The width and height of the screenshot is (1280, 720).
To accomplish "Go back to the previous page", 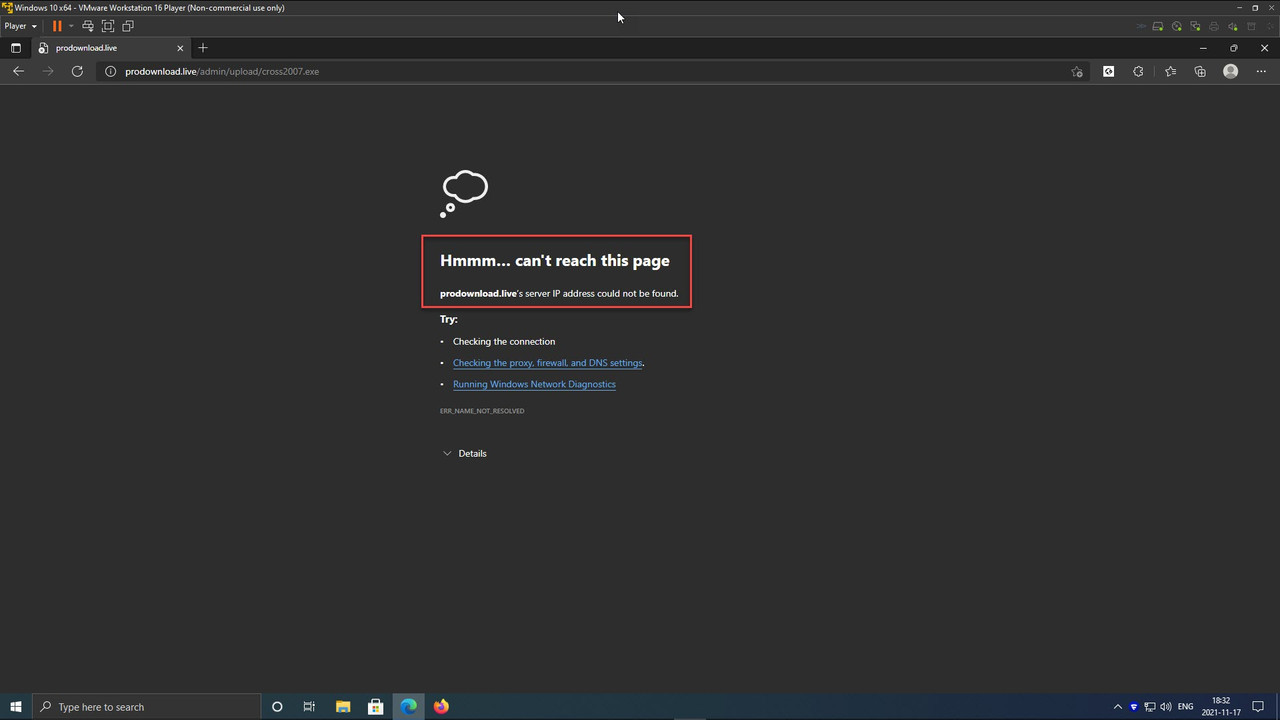I will click(18, 71).
